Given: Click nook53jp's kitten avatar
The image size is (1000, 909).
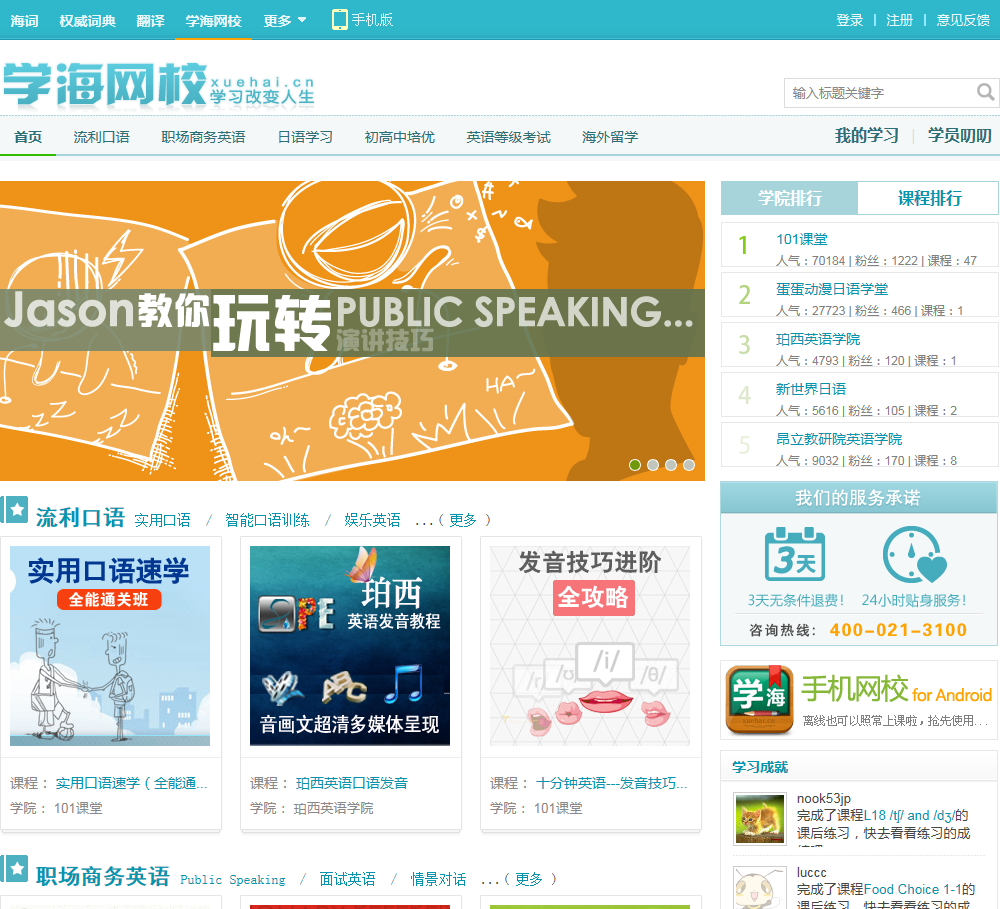Looking at the screenshot, I should [x=760, y=818].
